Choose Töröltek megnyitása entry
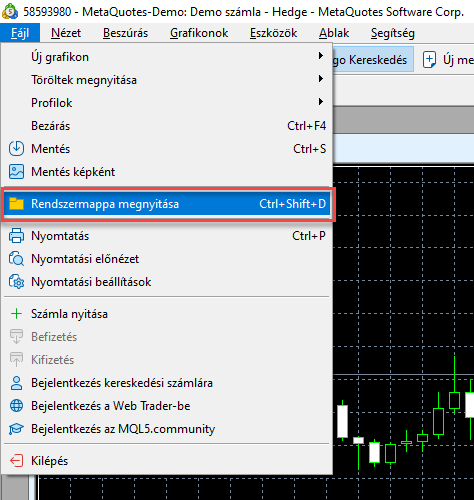 [x=168, y=80]
